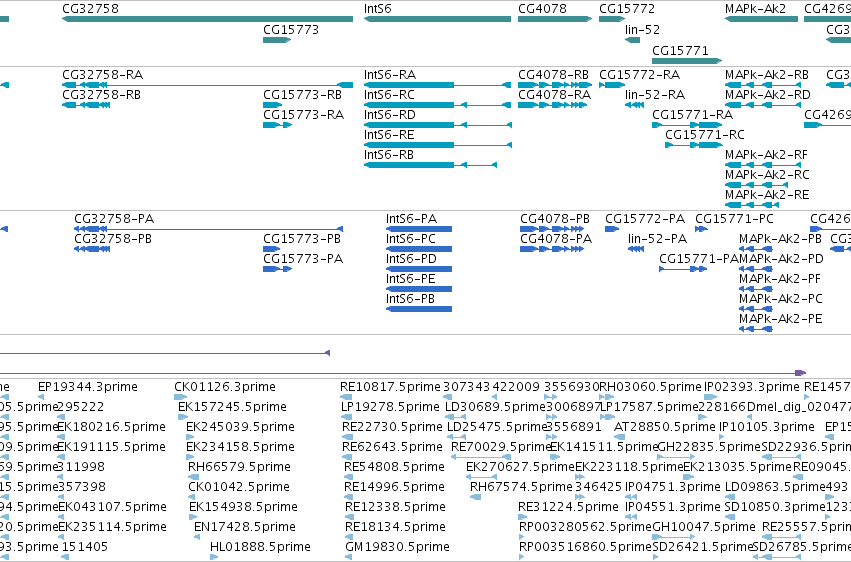
Task: Click MAPk-Ak2-PE protein label
Action: click(780, 319)
